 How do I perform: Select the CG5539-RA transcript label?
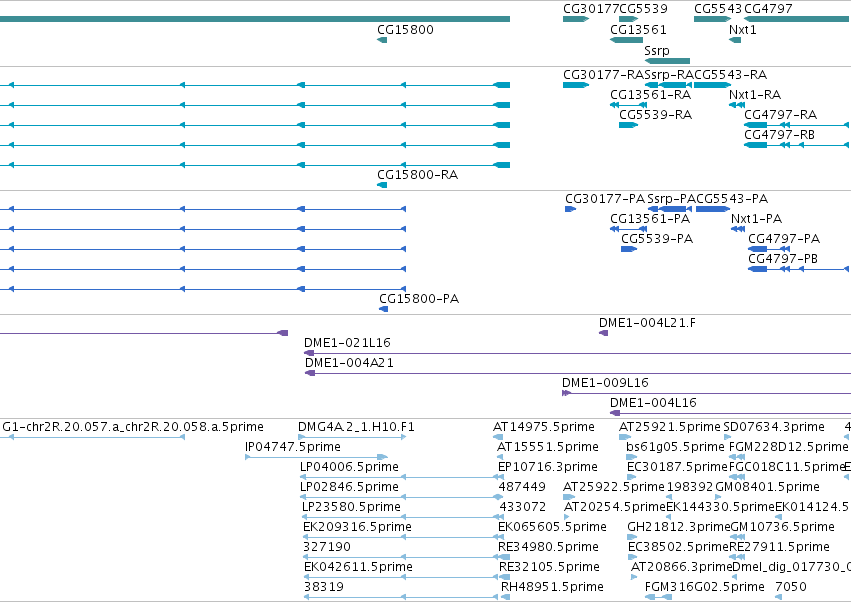click(x=656, y=115)
